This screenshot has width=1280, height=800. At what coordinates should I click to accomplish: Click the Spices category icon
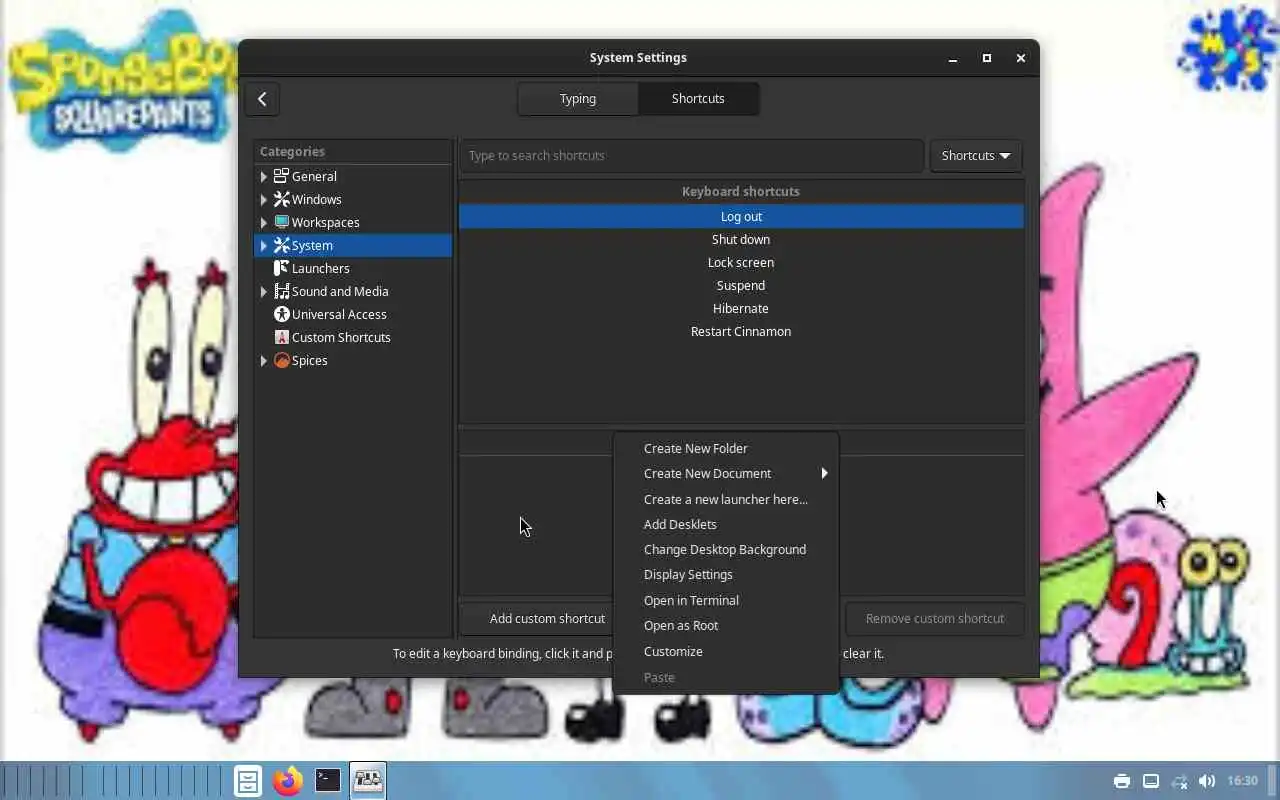(282, 360)
